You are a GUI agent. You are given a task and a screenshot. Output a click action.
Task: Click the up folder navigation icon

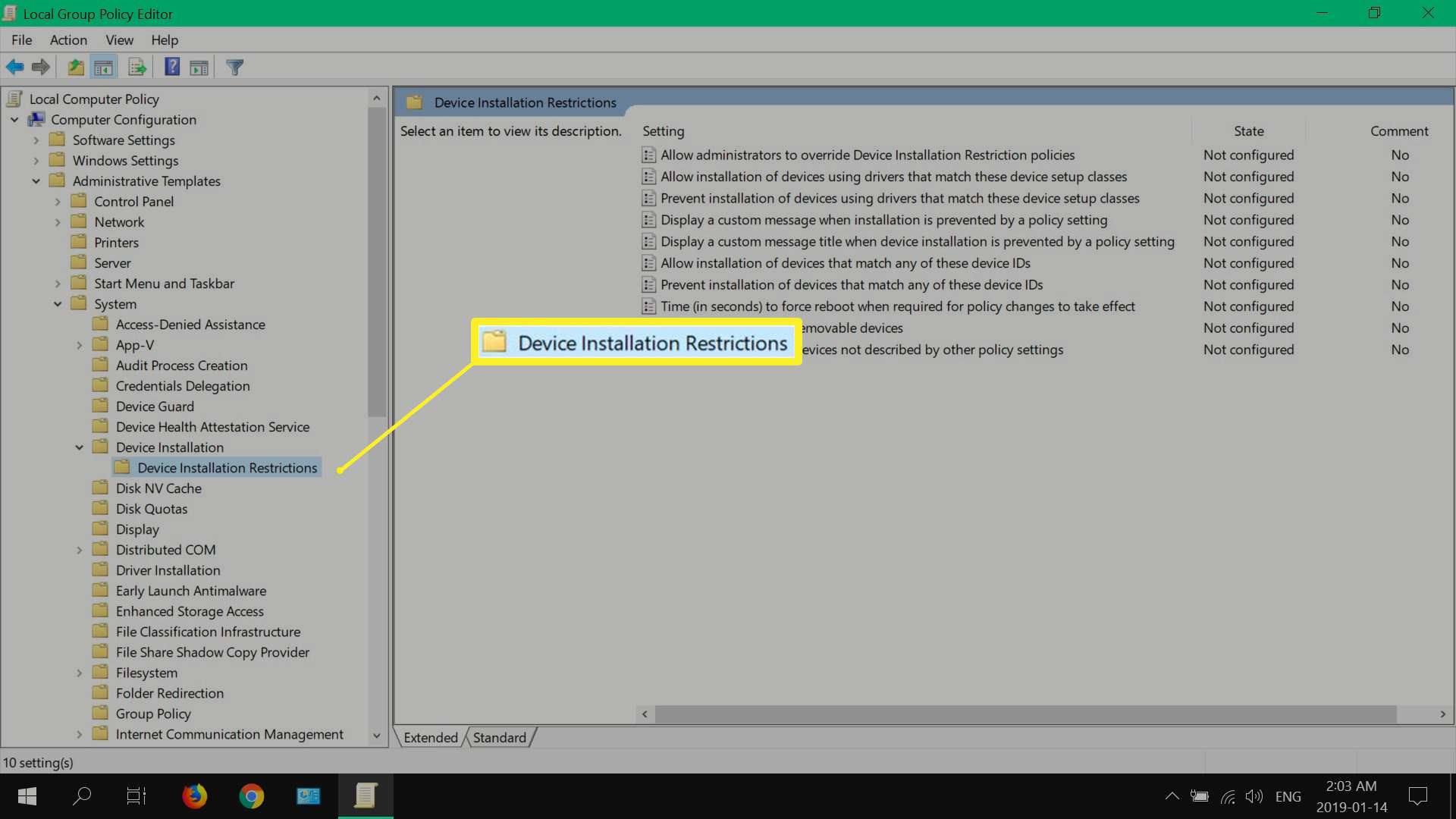tap(75, 67)
